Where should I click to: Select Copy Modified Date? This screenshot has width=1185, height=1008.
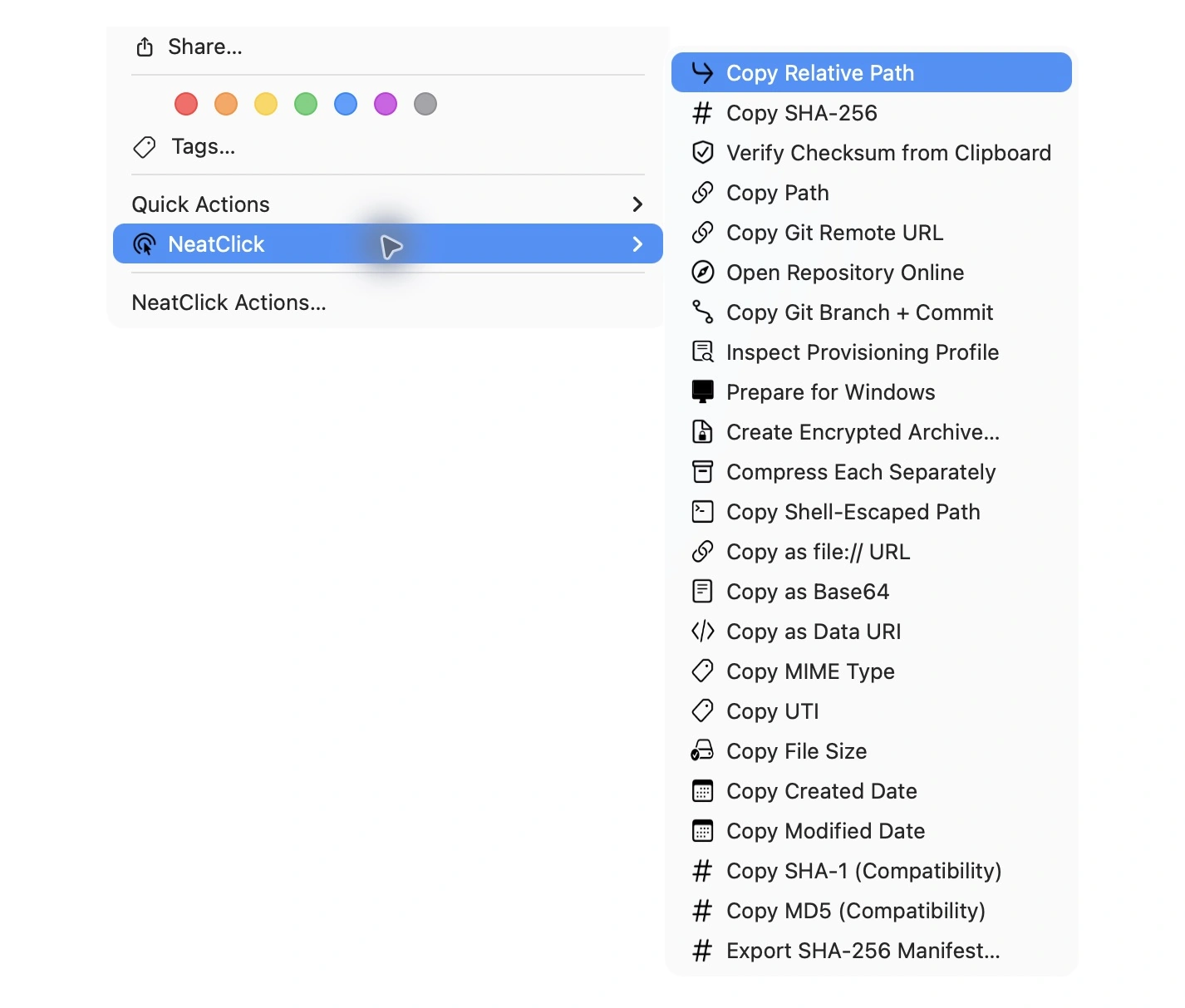point(872,831)
